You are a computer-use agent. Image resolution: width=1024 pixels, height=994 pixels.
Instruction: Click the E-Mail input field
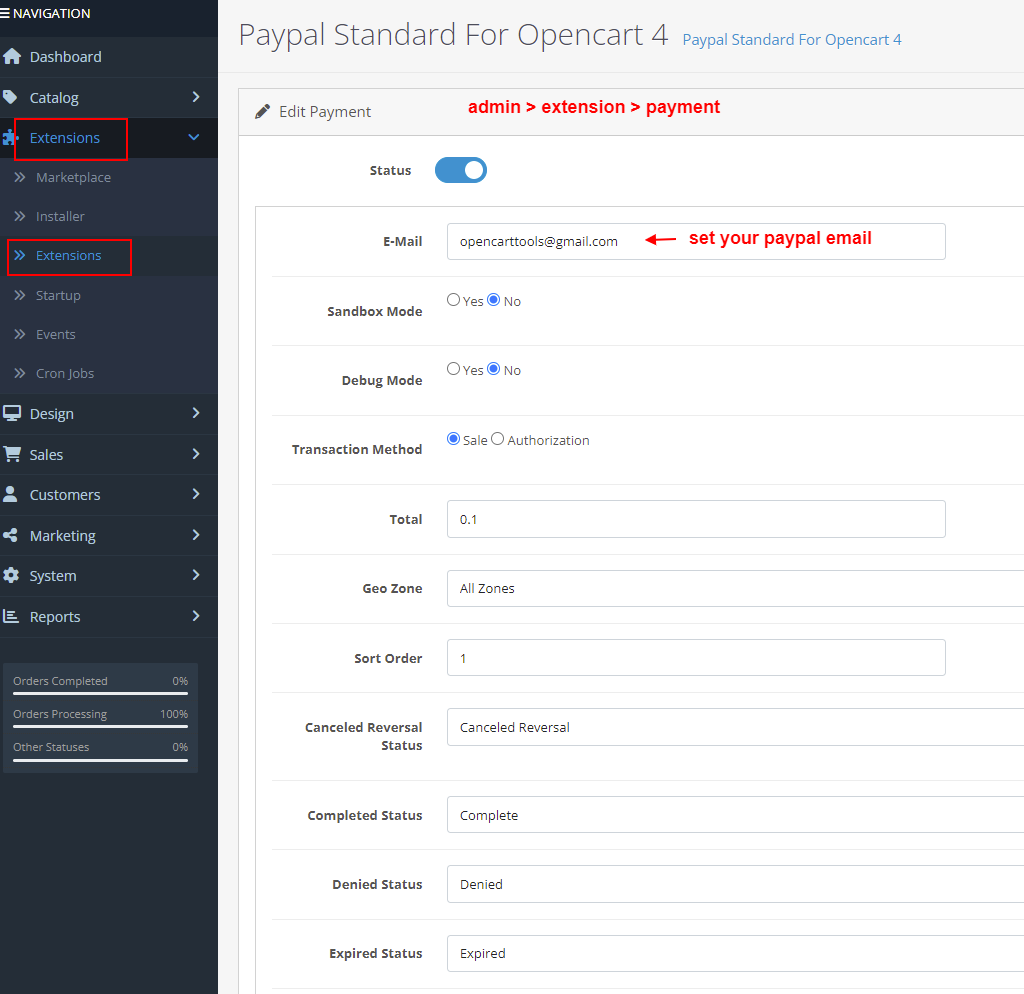pyautogui.click(x=696, y=242)
